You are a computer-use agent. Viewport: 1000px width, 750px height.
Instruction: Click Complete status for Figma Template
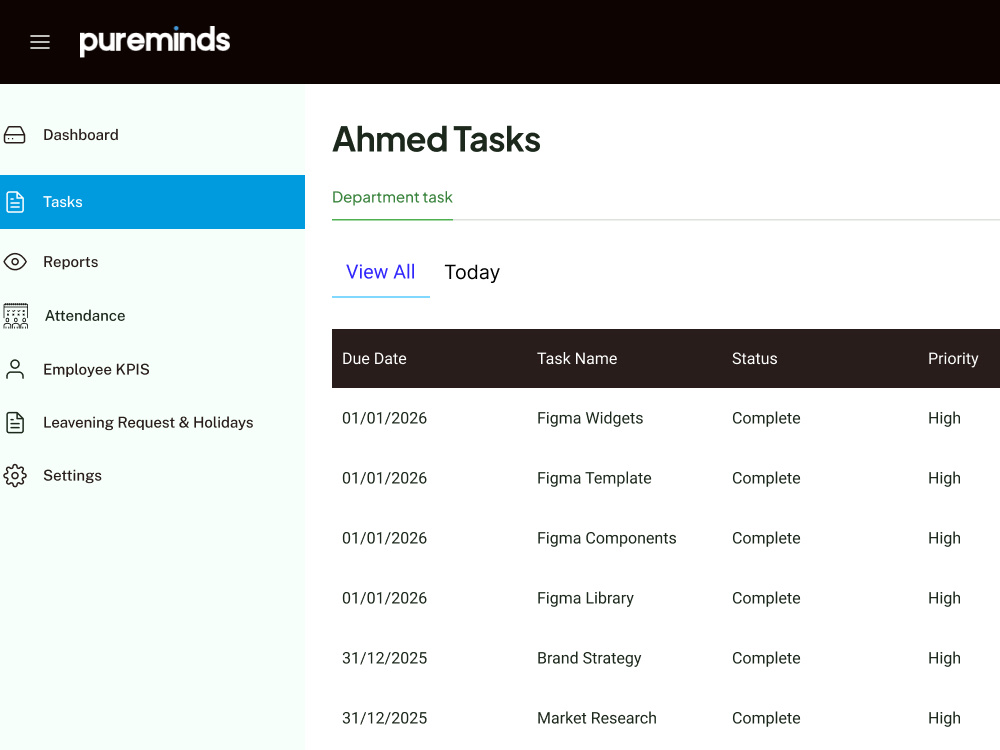point(766,478)
